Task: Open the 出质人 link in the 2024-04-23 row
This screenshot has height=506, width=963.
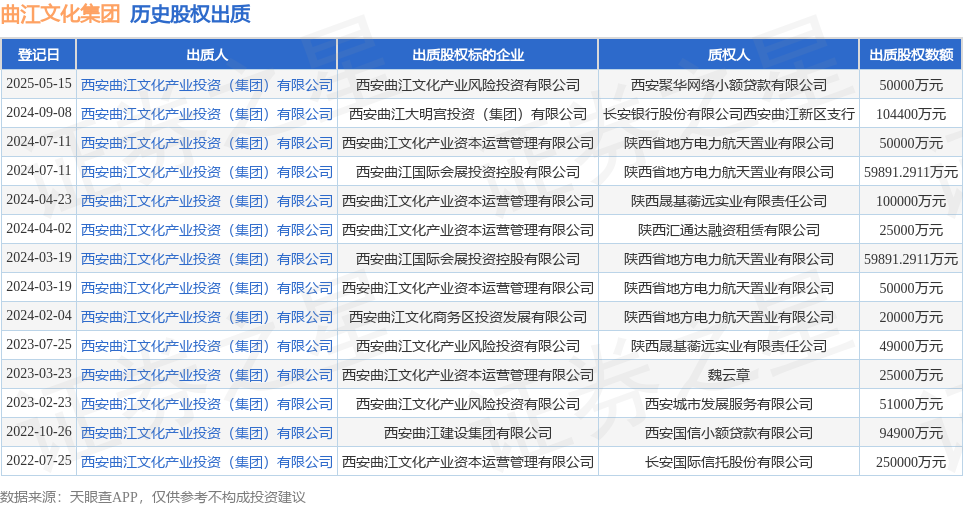Action: click(x=207, y=201)
